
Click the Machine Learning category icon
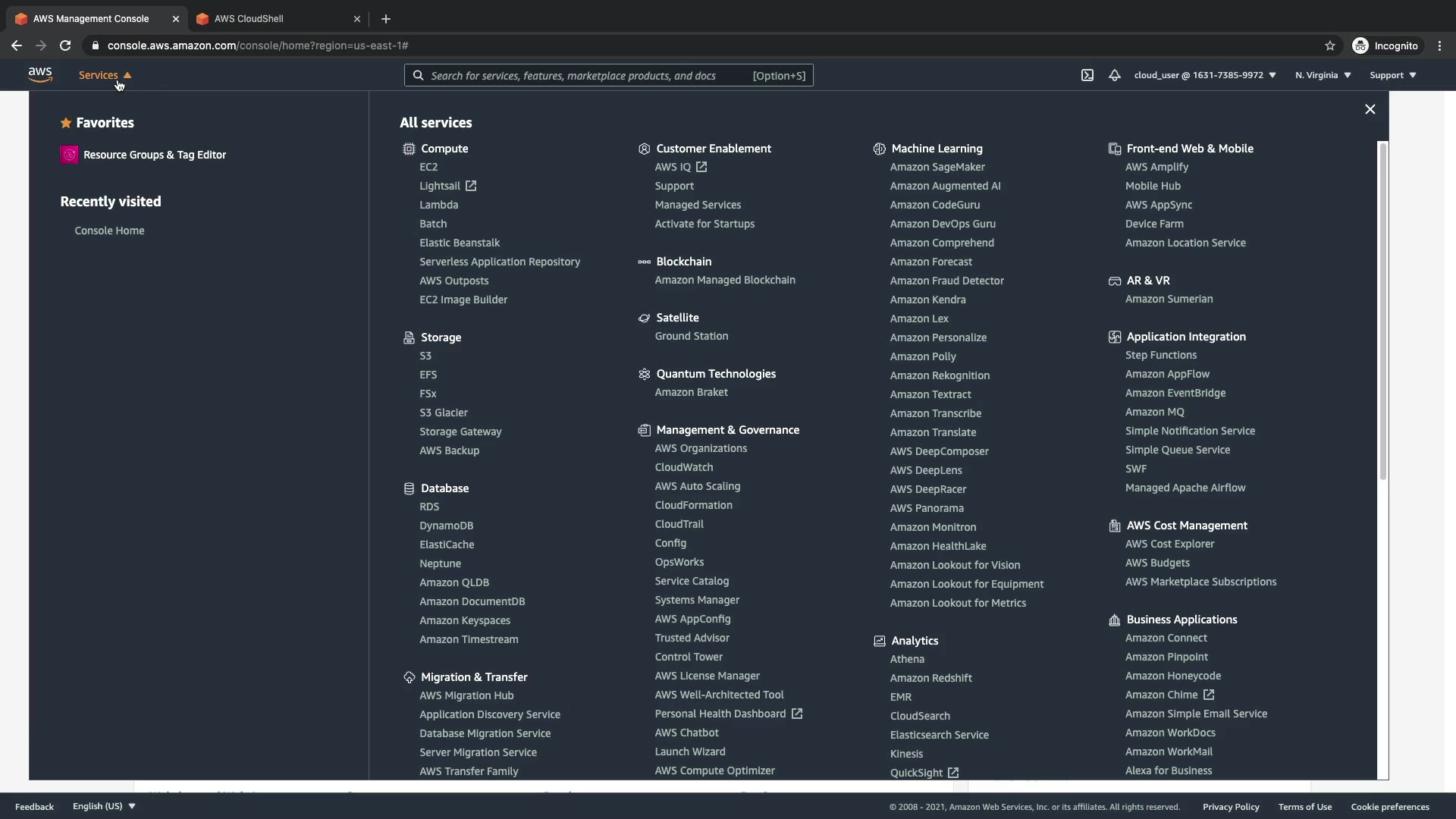(879, 149)
